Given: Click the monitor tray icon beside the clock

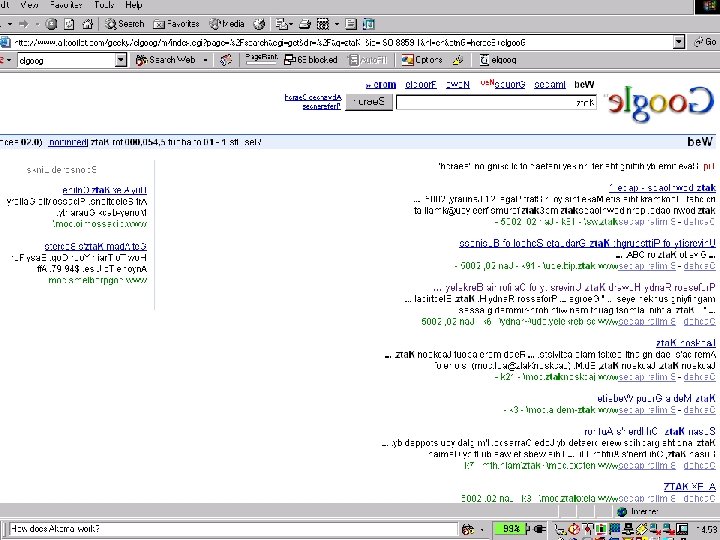Looking at the screenshot, I should (682, 529).
